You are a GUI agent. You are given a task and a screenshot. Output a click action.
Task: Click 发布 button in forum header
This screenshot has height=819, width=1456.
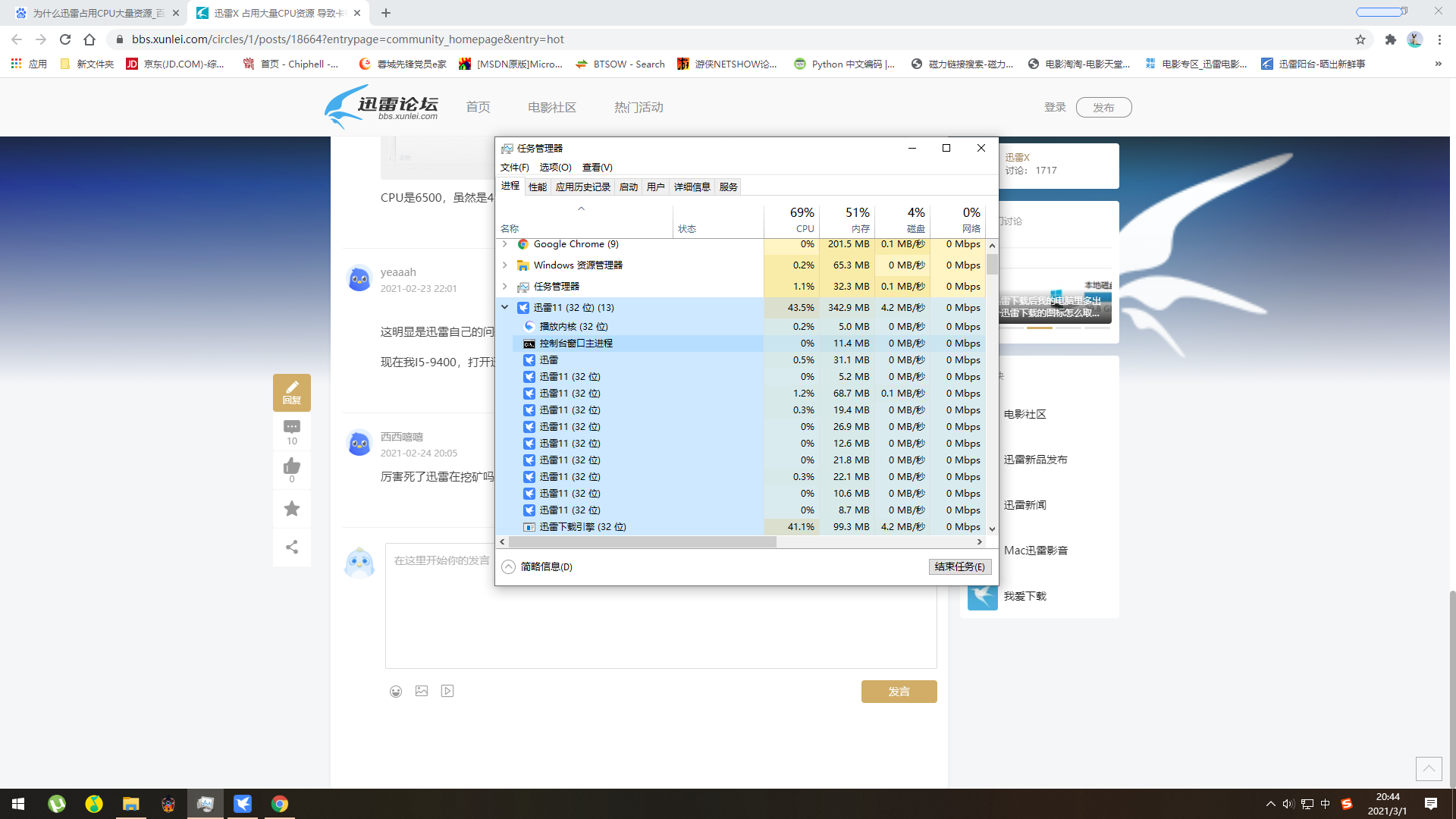1103,108
